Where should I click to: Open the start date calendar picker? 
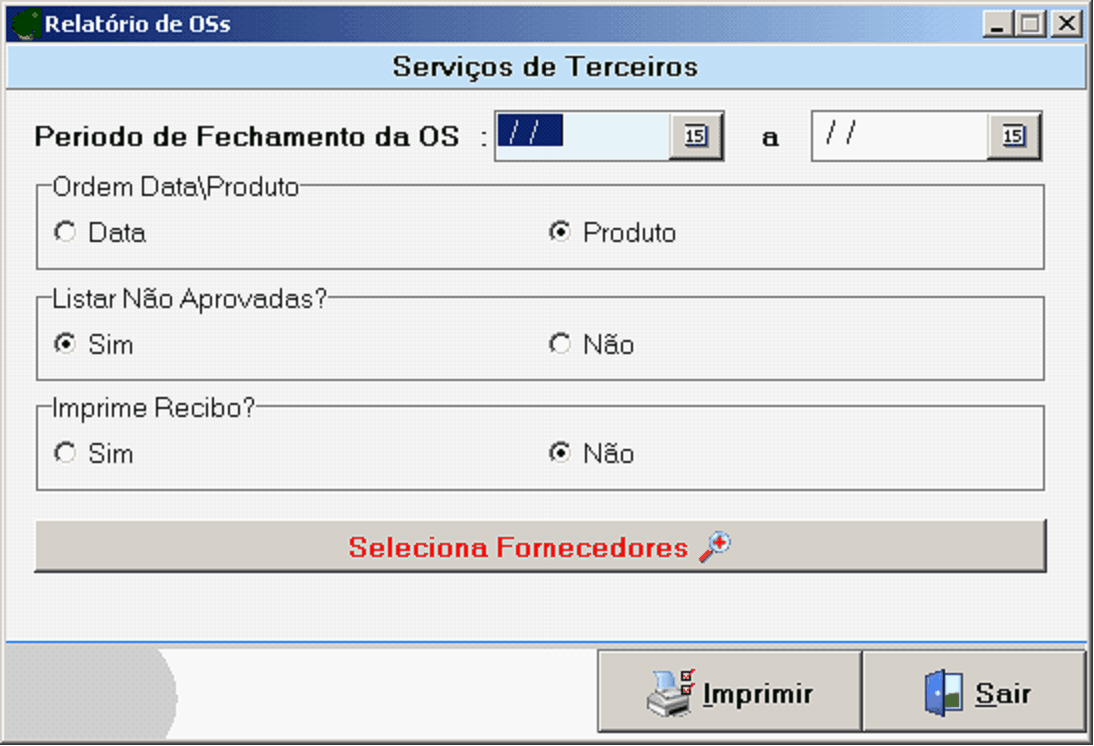pyautogui.click(x=696, y=136)
